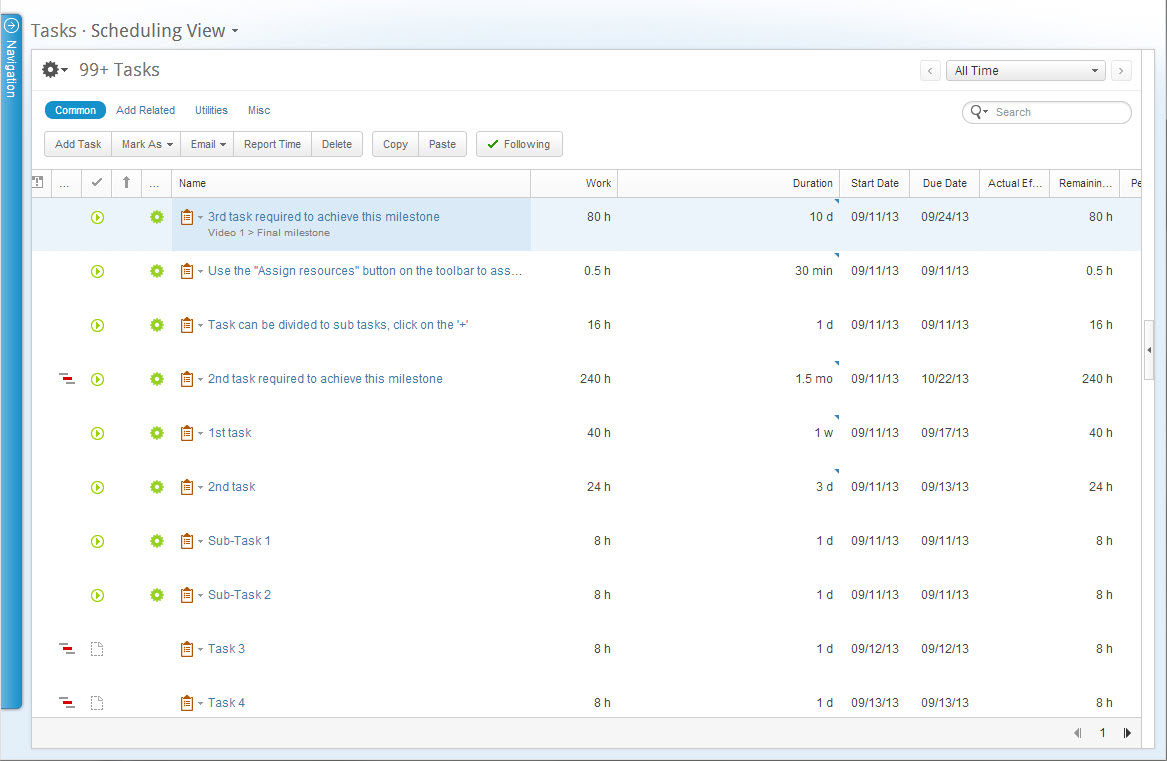Select the Common tab
Viewport: 1167px width, 761px height.
click(x=75, y=110)
